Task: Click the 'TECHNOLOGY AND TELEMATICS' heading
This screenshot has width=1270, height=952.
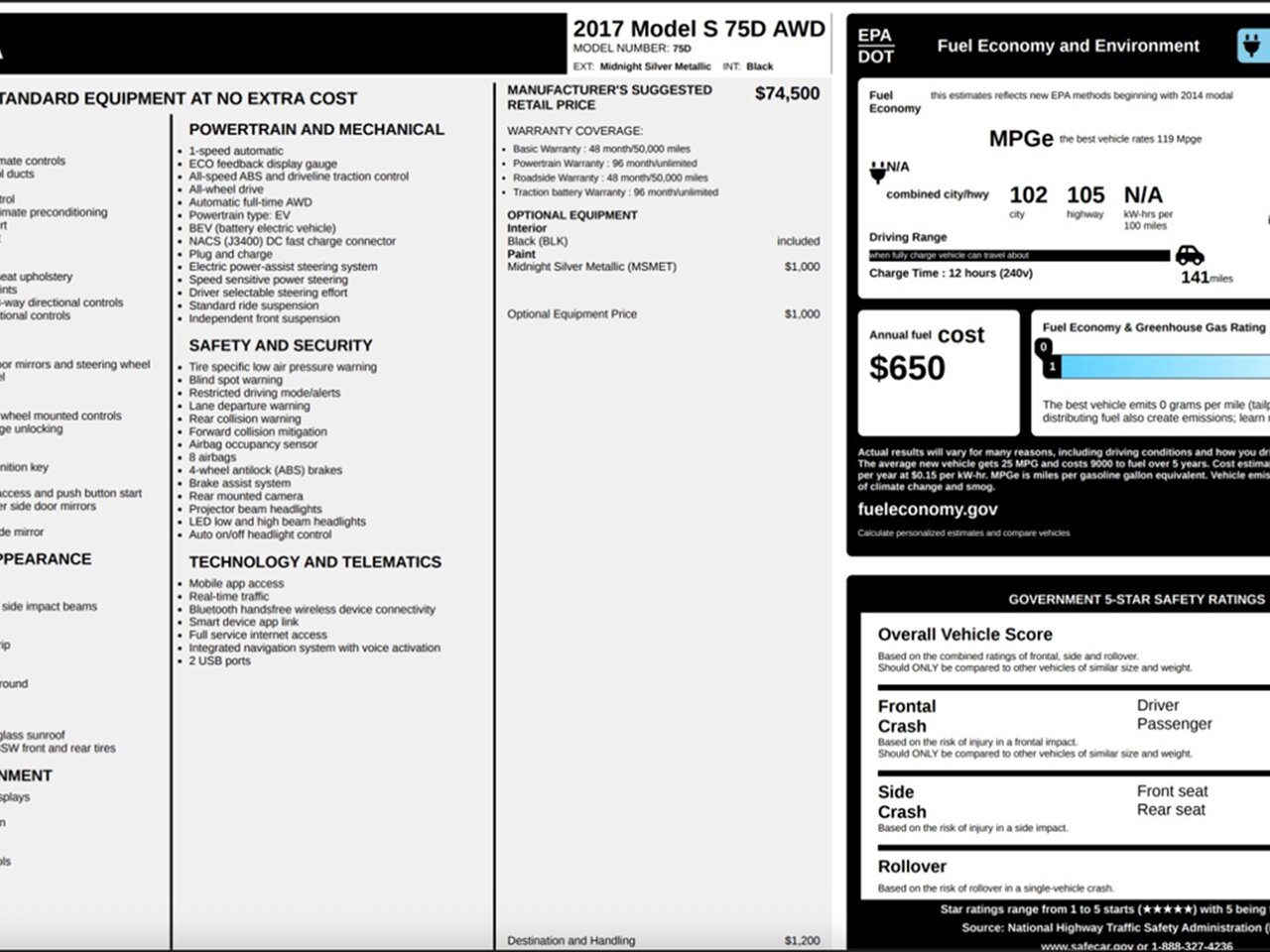Action: (x=316, y=561)
